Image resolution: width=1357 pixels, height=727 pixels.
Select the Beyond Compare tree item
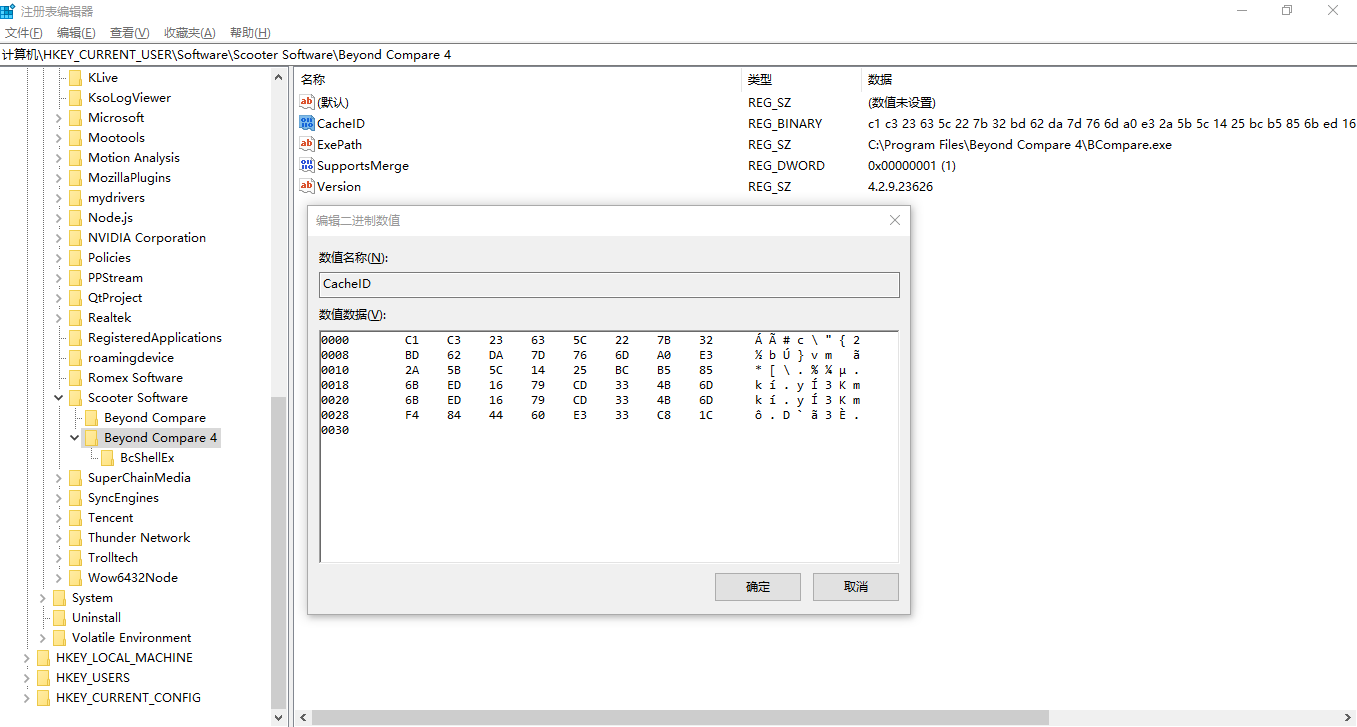click(x=155, y=418)
